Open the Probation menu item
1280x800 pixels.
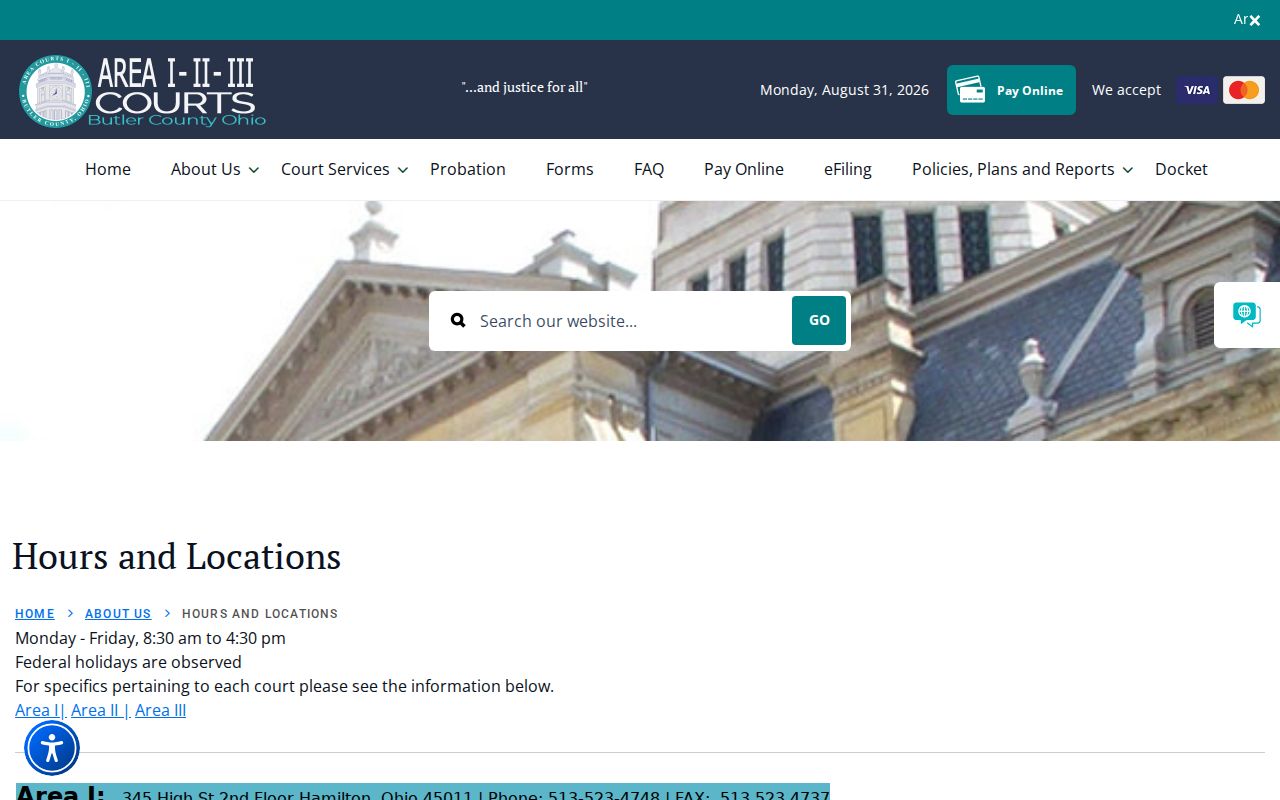[468, 169]
